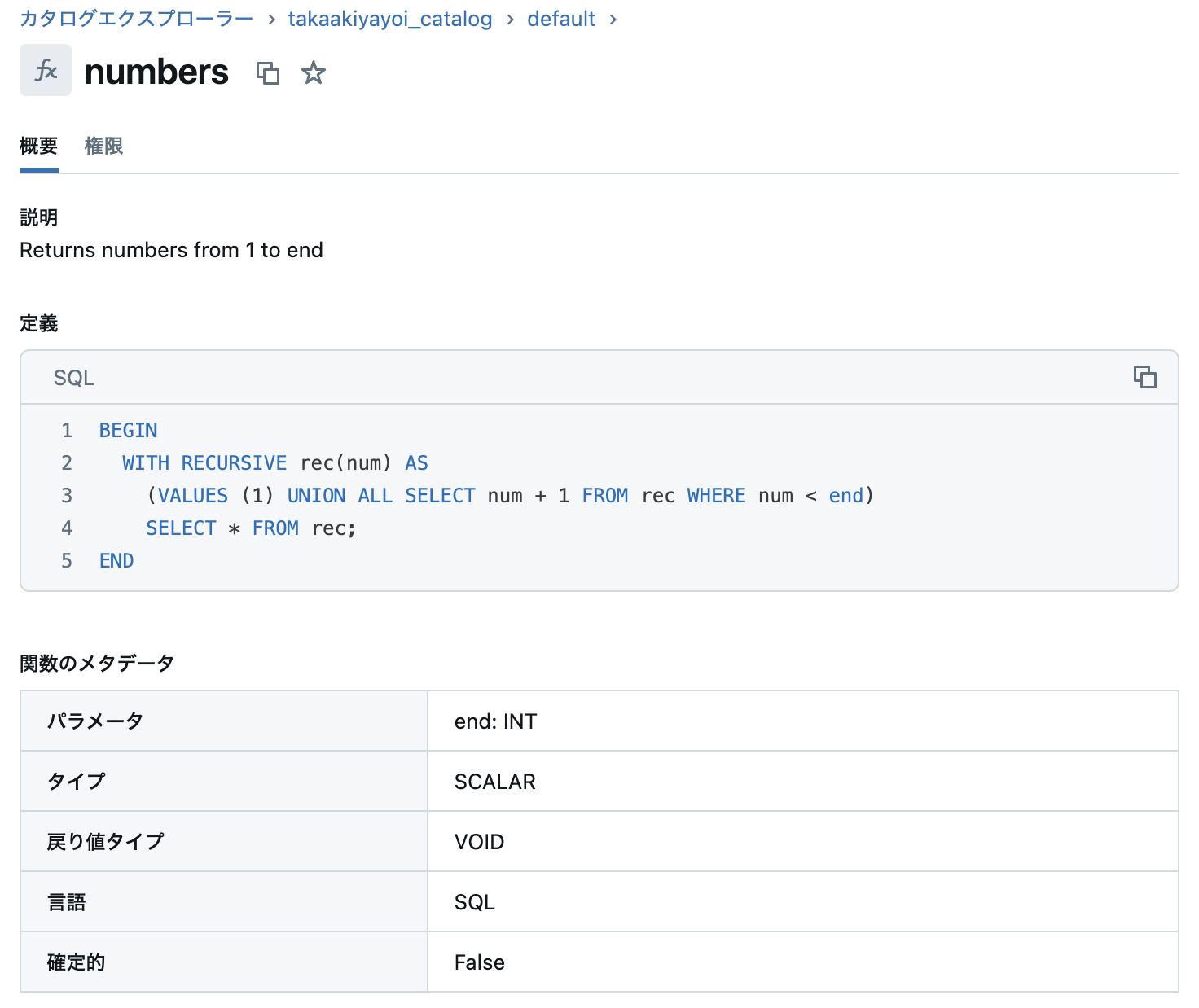
Task: Click END on code line 5
Action: click(x=116, y=561)
